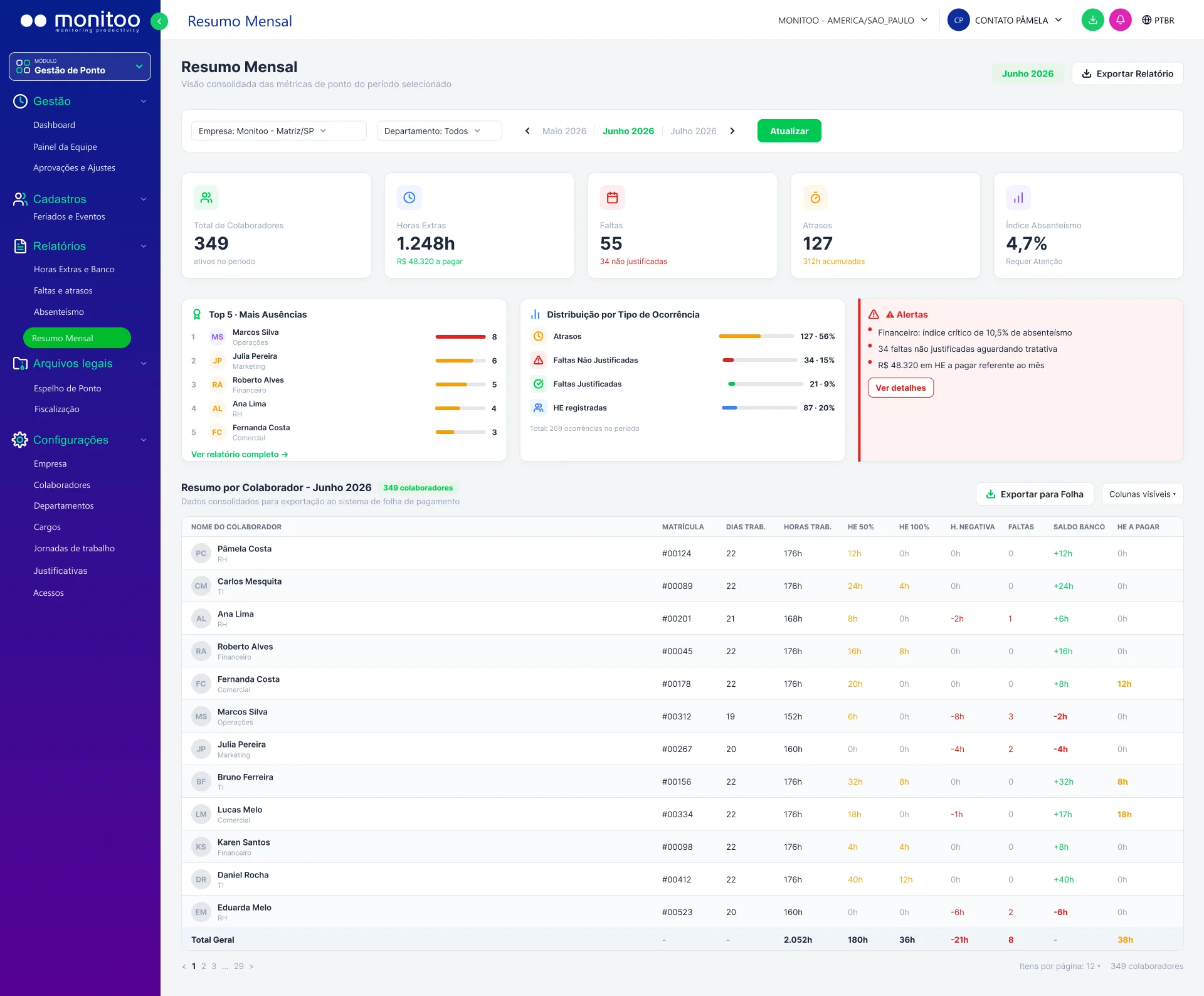The height and width of the screenshot is (996, 1204).
Task: Select Julho 2026 month tab
Action: 693,131
